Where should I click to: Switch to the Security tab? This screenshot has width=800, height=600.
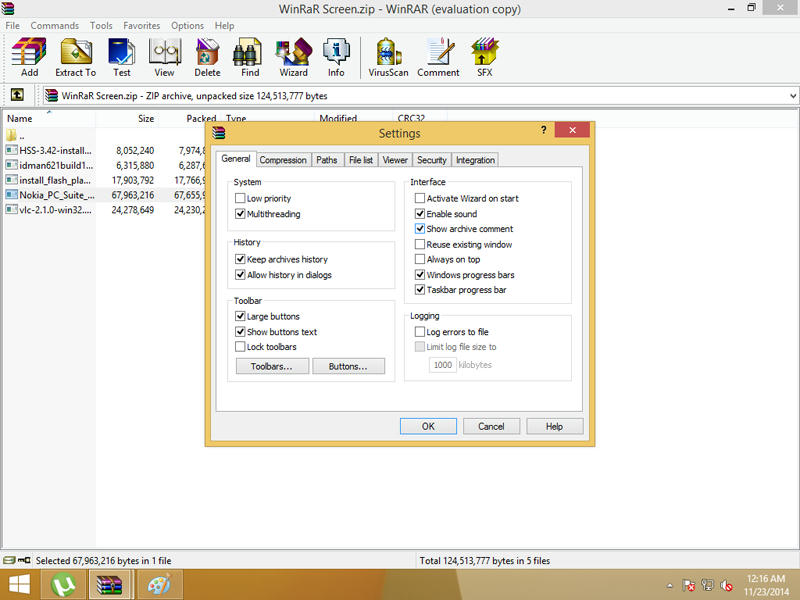432,160
